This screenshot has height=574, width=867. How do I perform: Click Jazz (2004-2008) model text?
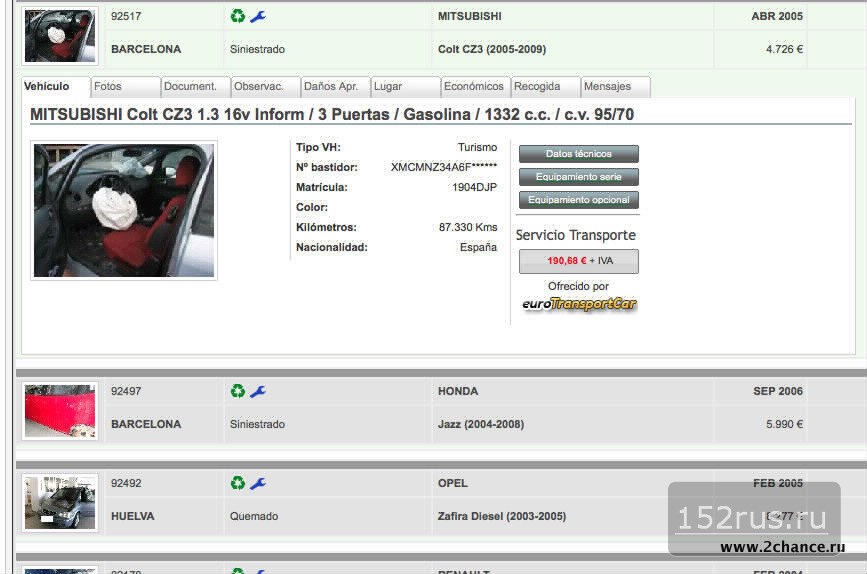(x=480, y=424)
